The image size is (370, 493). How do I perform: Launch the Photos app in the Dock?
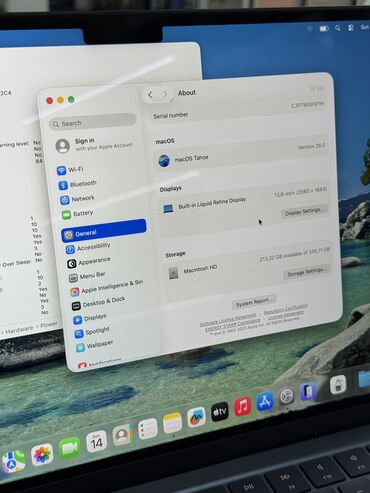[42, 454]
